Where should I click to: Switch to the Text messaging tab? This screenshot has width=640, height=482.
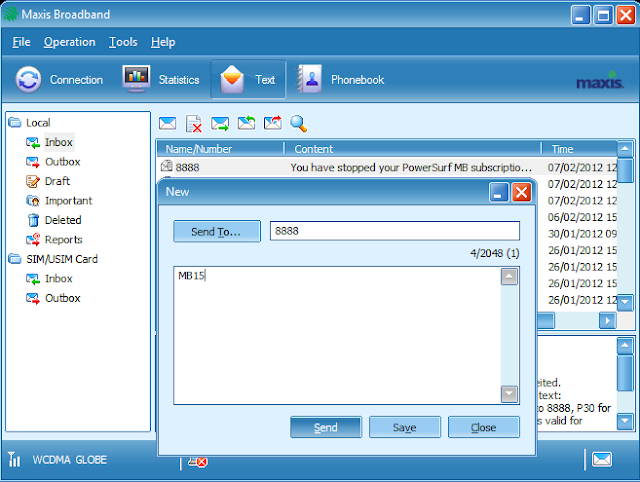[248, 80]
